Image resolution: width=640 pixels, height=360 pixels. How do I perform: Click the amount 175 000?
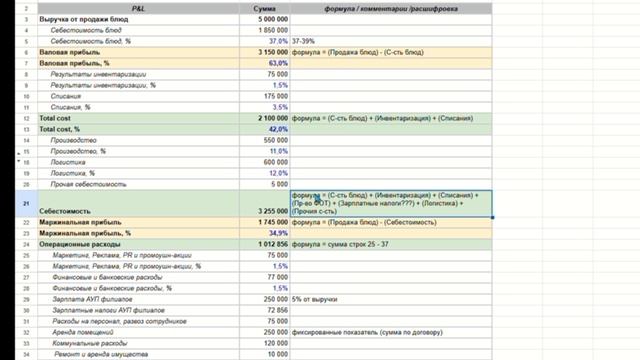coord(264,96)
